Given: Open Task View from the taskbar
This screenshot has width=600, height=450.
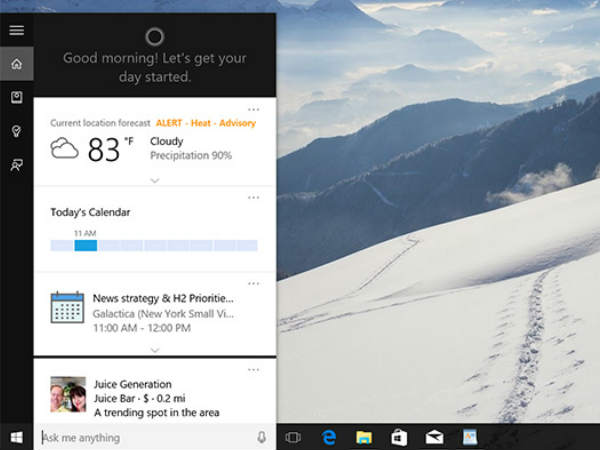Looking at the screenshot, I should [293, 437].
